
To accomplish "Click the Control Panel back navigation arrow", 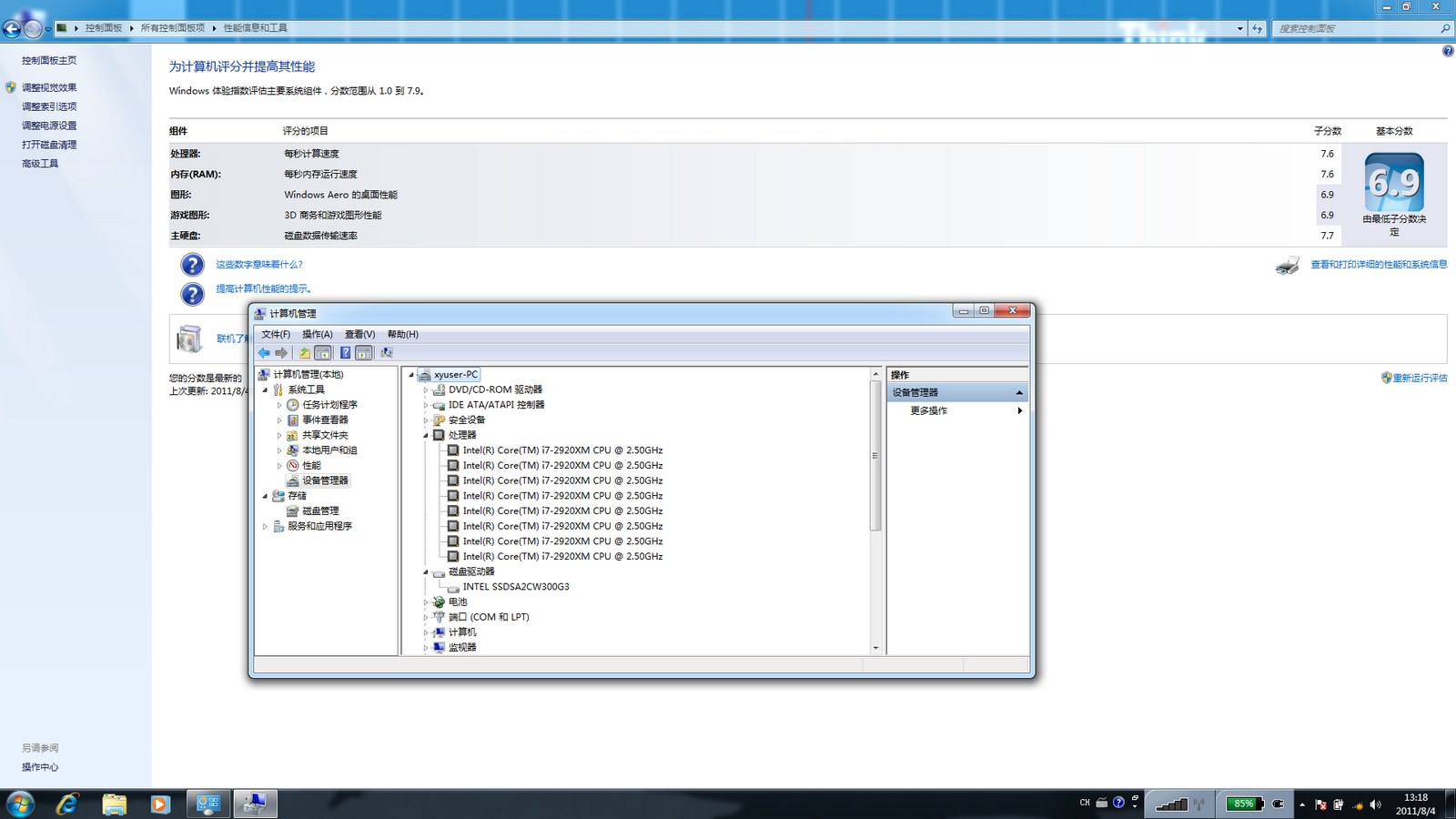I will [11, 28].
